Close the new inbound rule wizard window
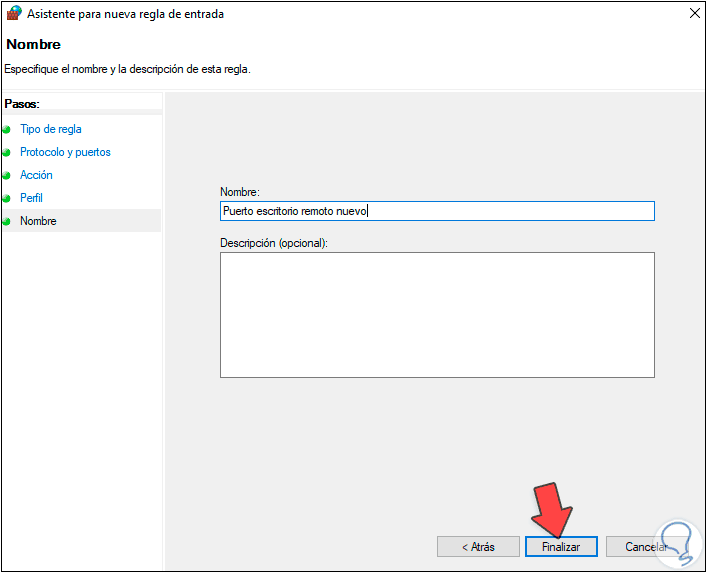Image resolution: width=708 pixels, height=573 pixels. point(694,14)
